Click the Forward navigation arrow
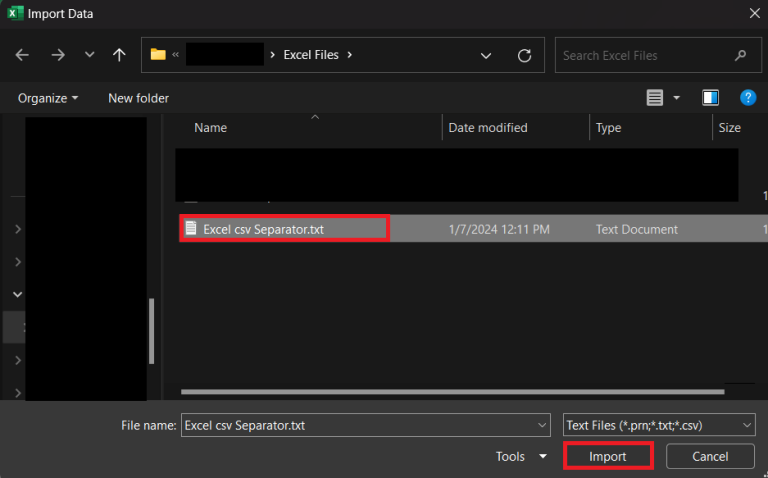Screen dimensions: 768x478 (x=57, y=56)
